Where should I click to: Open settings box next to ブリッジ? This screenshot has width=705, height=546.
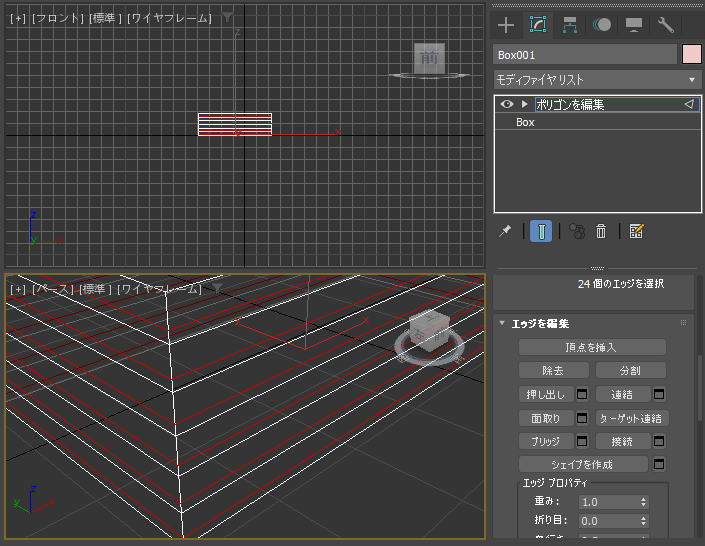582,441
